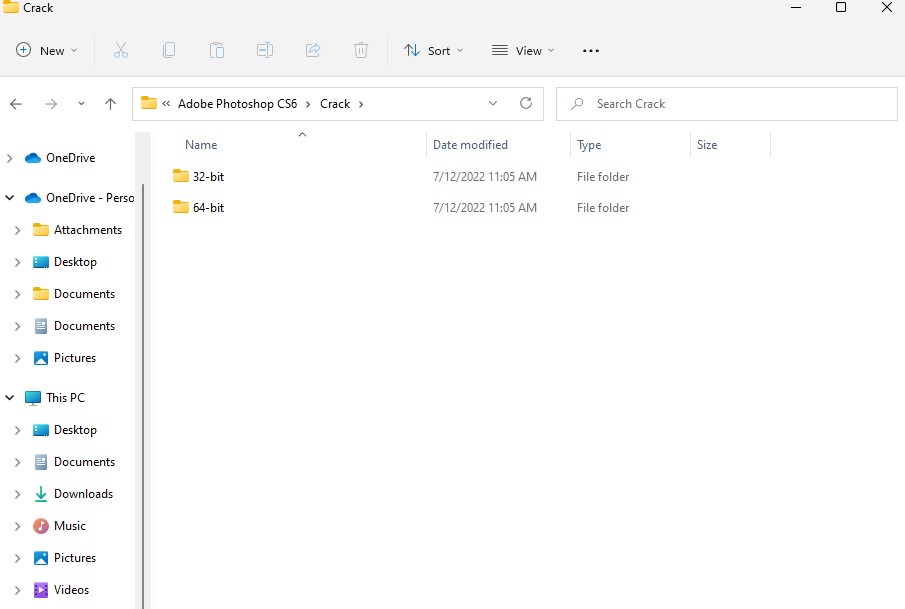Screen dimensions: 905x609
Task: Click the Delete trash can icon
Action: [361, 50]
